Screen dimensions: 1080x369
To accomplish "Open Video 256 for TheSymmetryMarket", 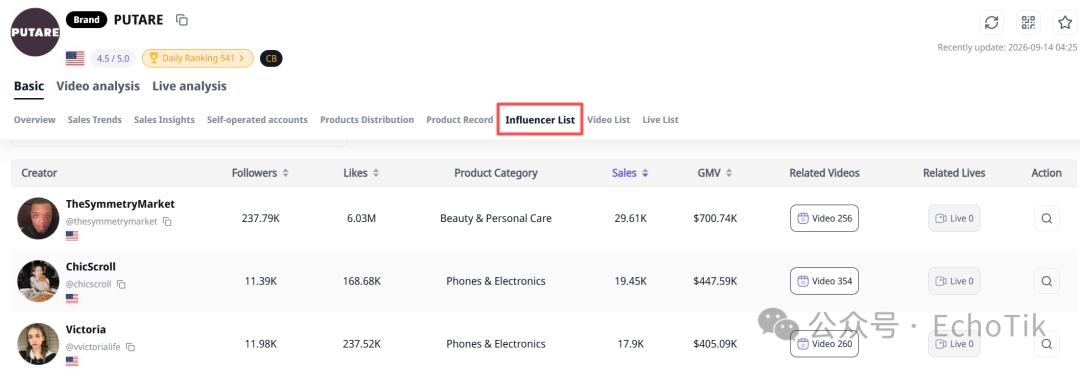I will pyautogui.click(x=824, y=218).
